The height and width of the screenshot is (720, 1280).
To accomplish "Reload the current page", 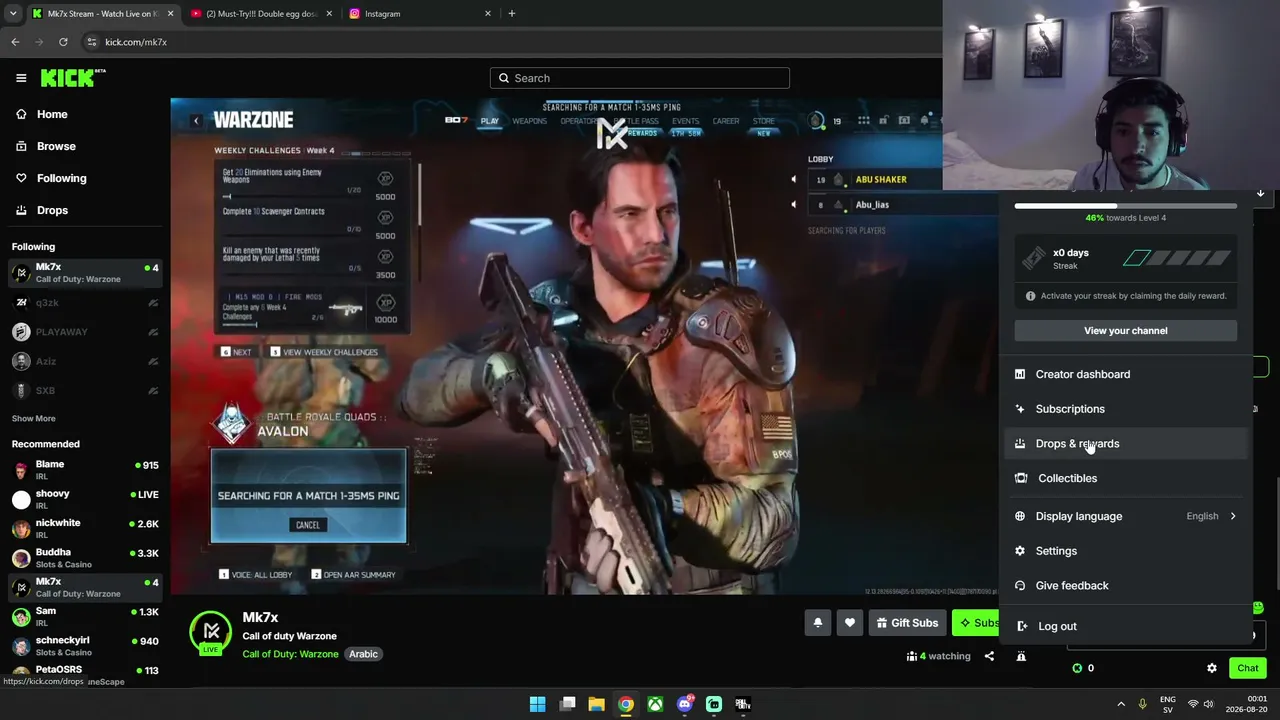I will 63,42.
